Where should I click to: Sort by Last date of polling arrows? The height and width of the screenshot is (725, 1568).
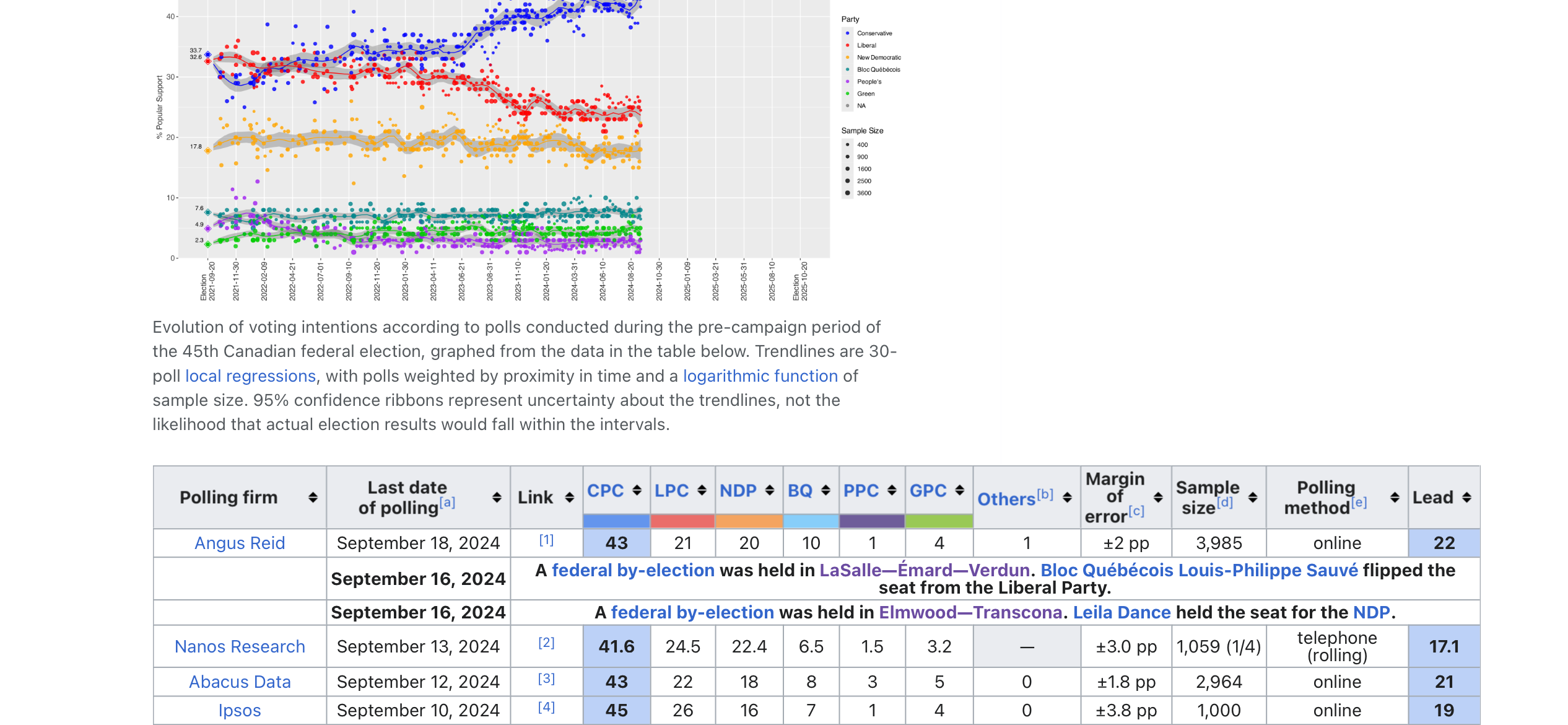(x=497, y=498)
